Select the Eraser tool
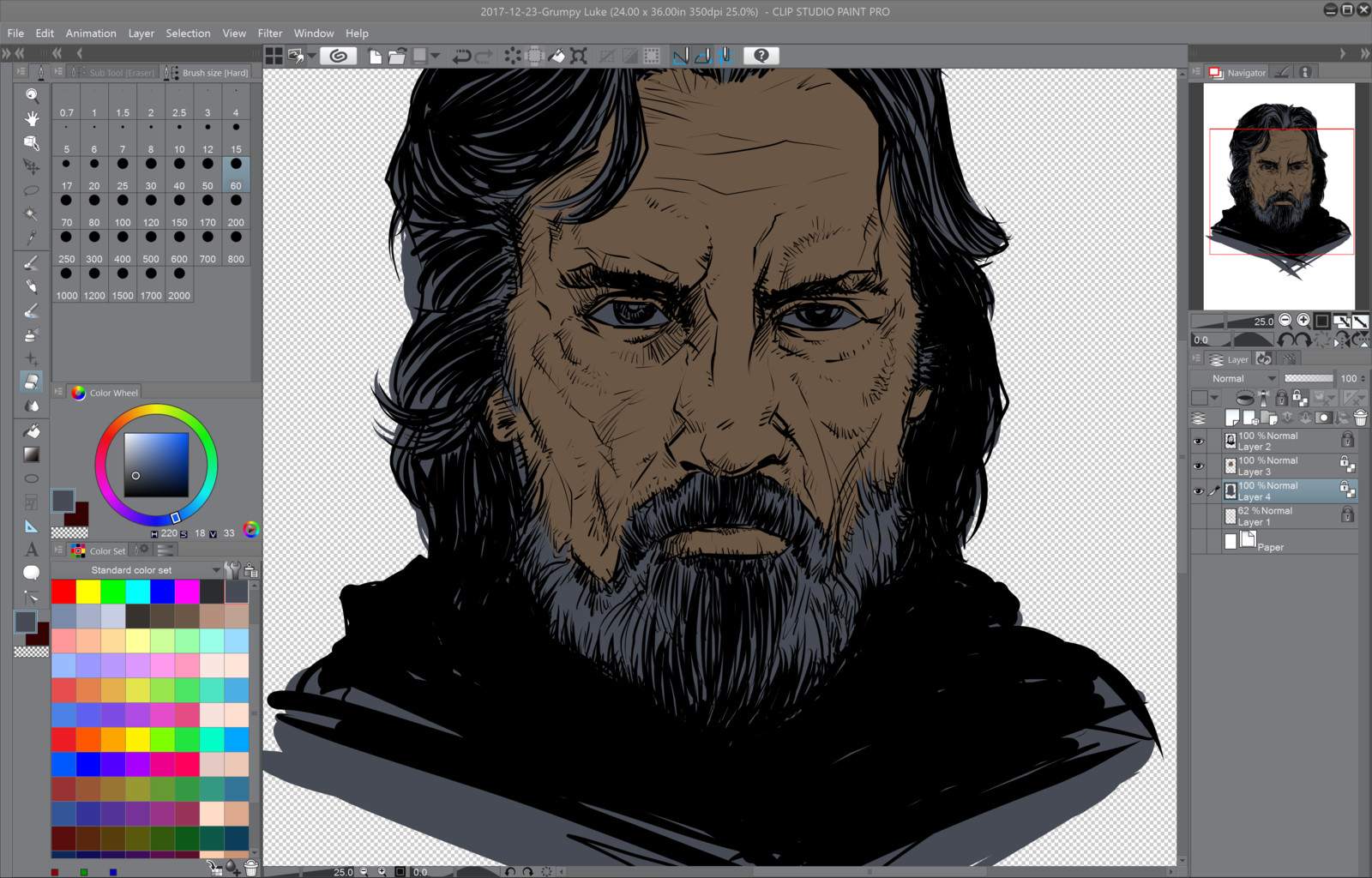 [32, 382]
